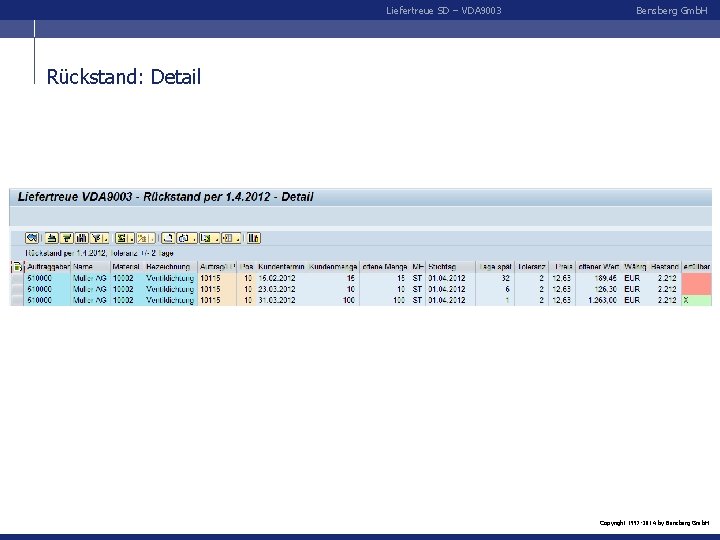Sort the list descending
720x540 pixels.
click(x=67, y=238)
